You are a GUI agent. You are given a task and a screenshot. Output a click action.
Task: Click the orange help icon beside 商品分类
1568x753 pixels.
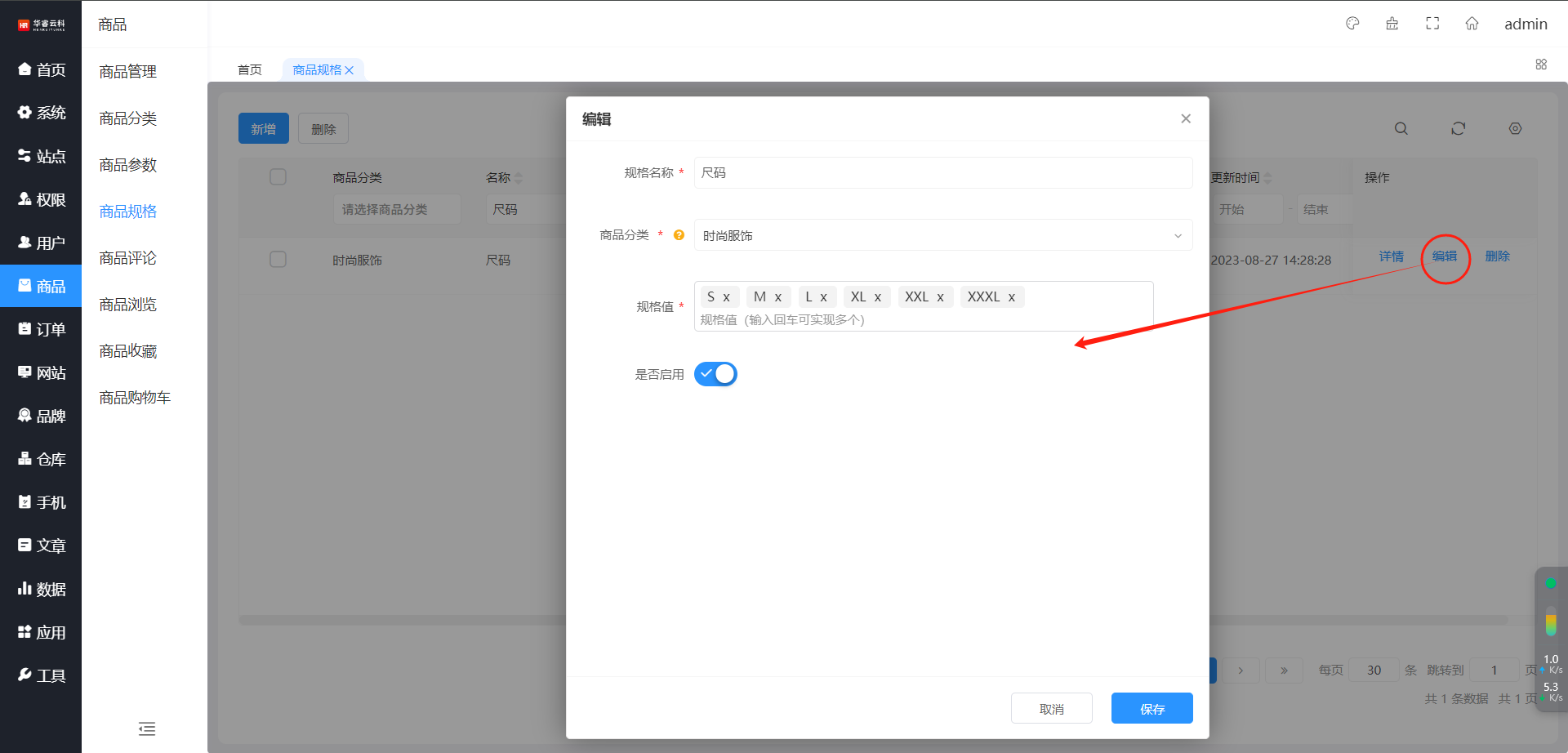[x=679, y=235]
